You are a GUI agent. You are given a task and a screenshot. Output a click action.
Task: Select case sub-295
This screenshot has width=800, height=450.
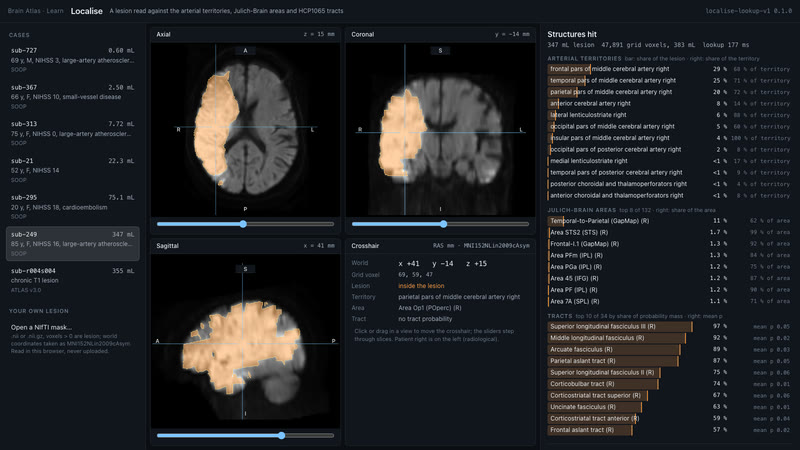[72, 207]
